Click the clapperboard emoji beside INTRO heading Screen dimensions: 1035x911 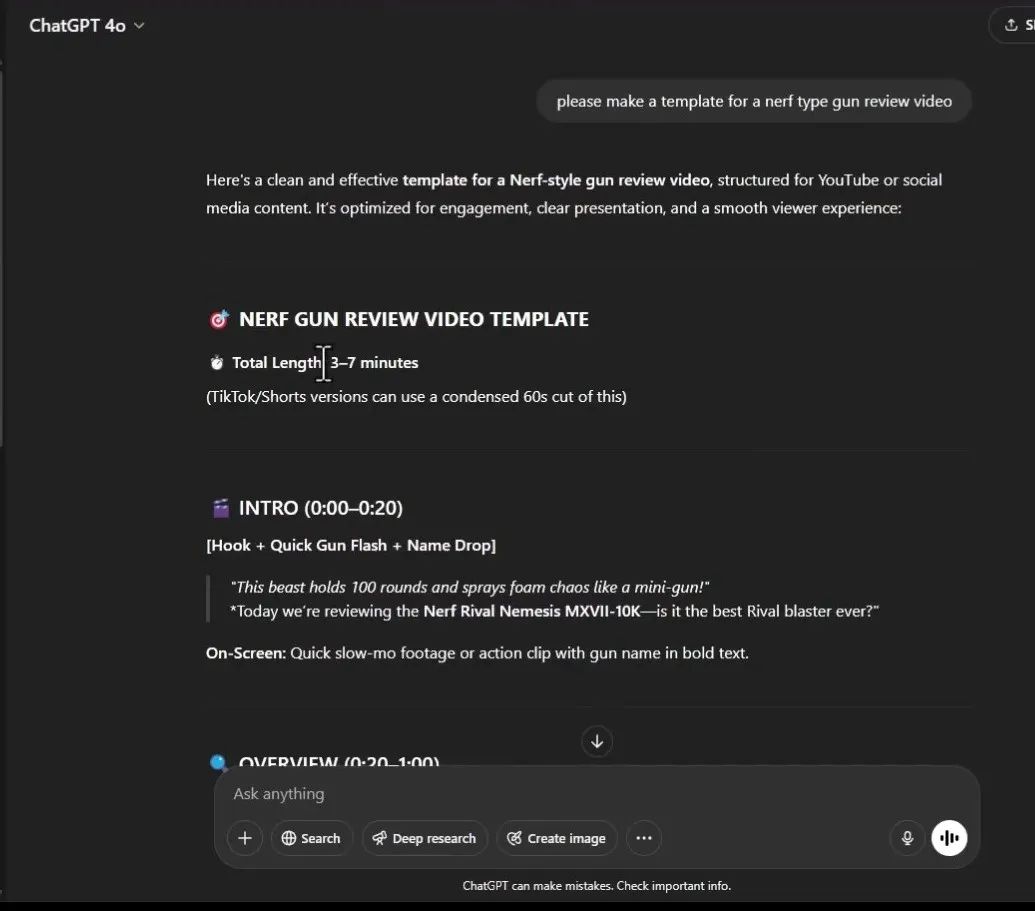tap(221, 509)
